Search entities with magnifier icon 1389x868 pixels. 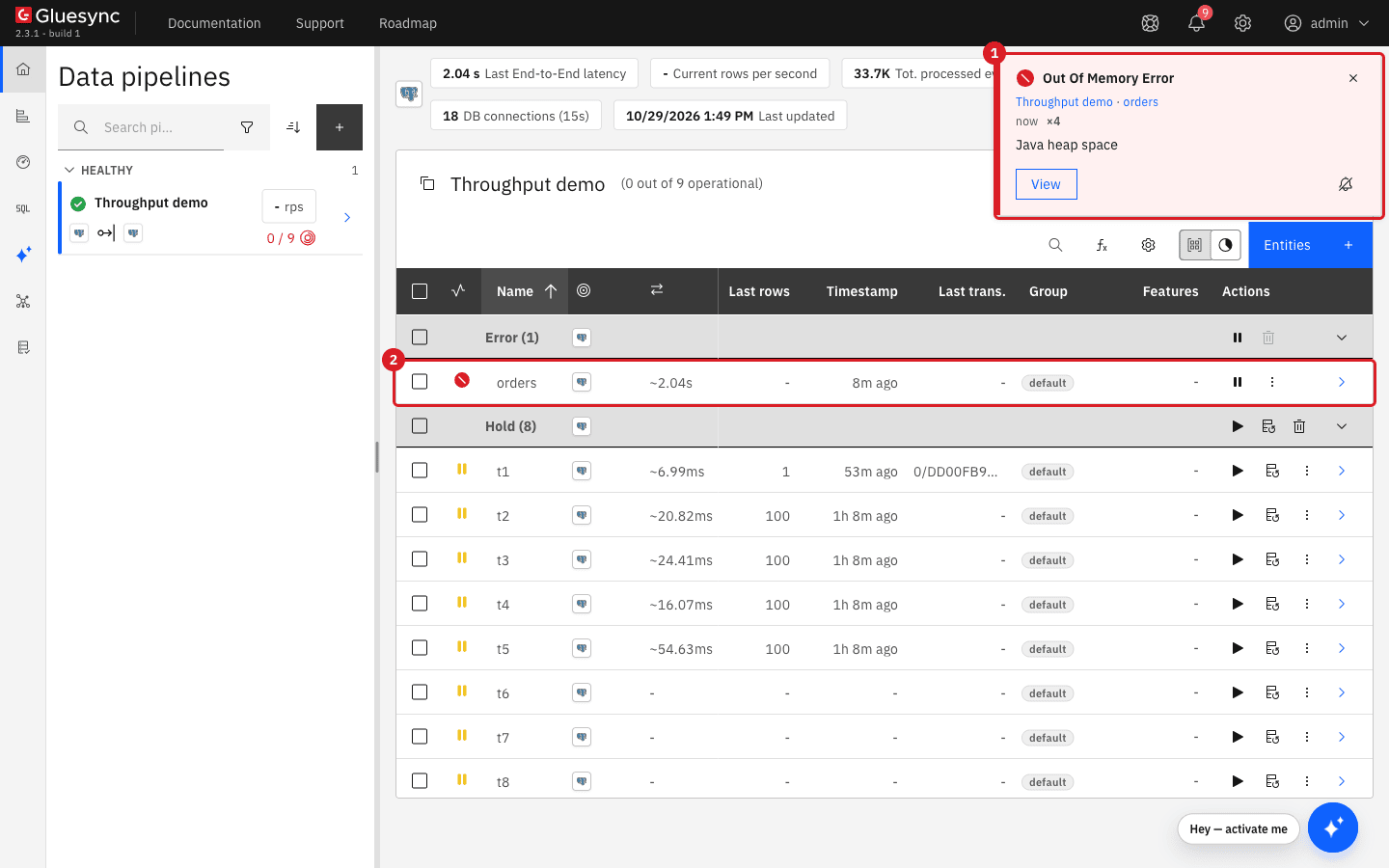(x=1055, y=245)
